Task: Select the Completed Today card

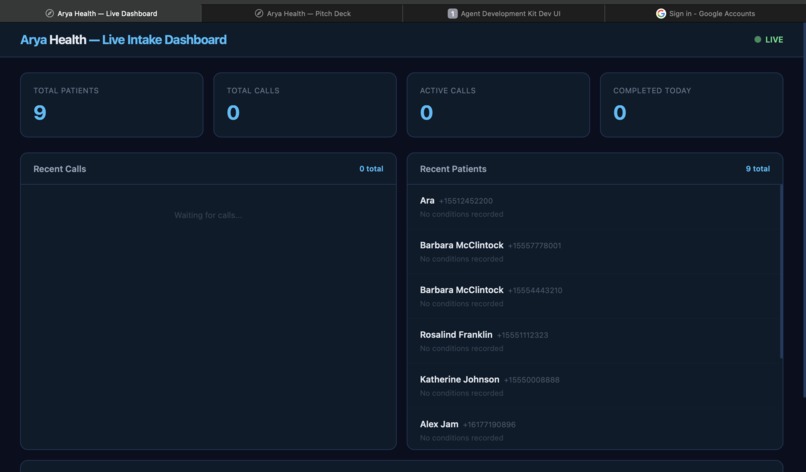Action: pyautogui.click(x=691, y=105)
